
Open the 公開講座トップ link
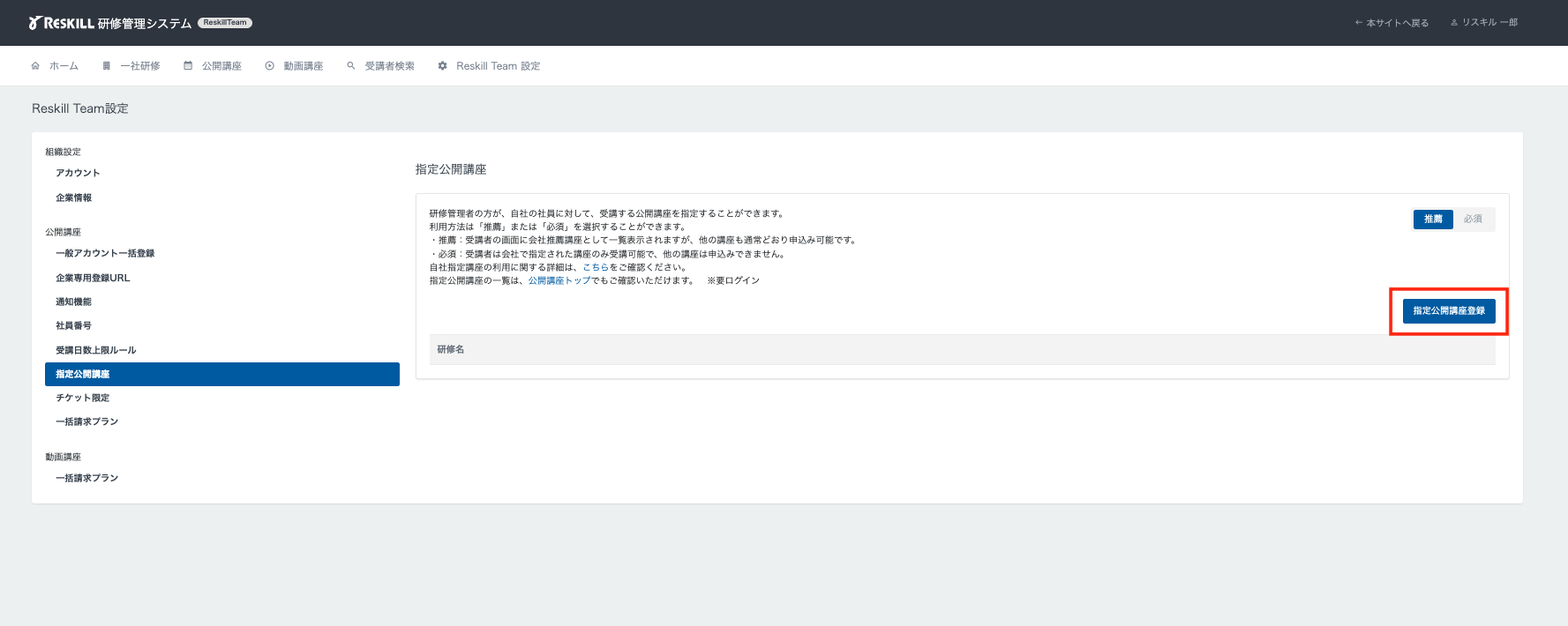coord(559,280)
